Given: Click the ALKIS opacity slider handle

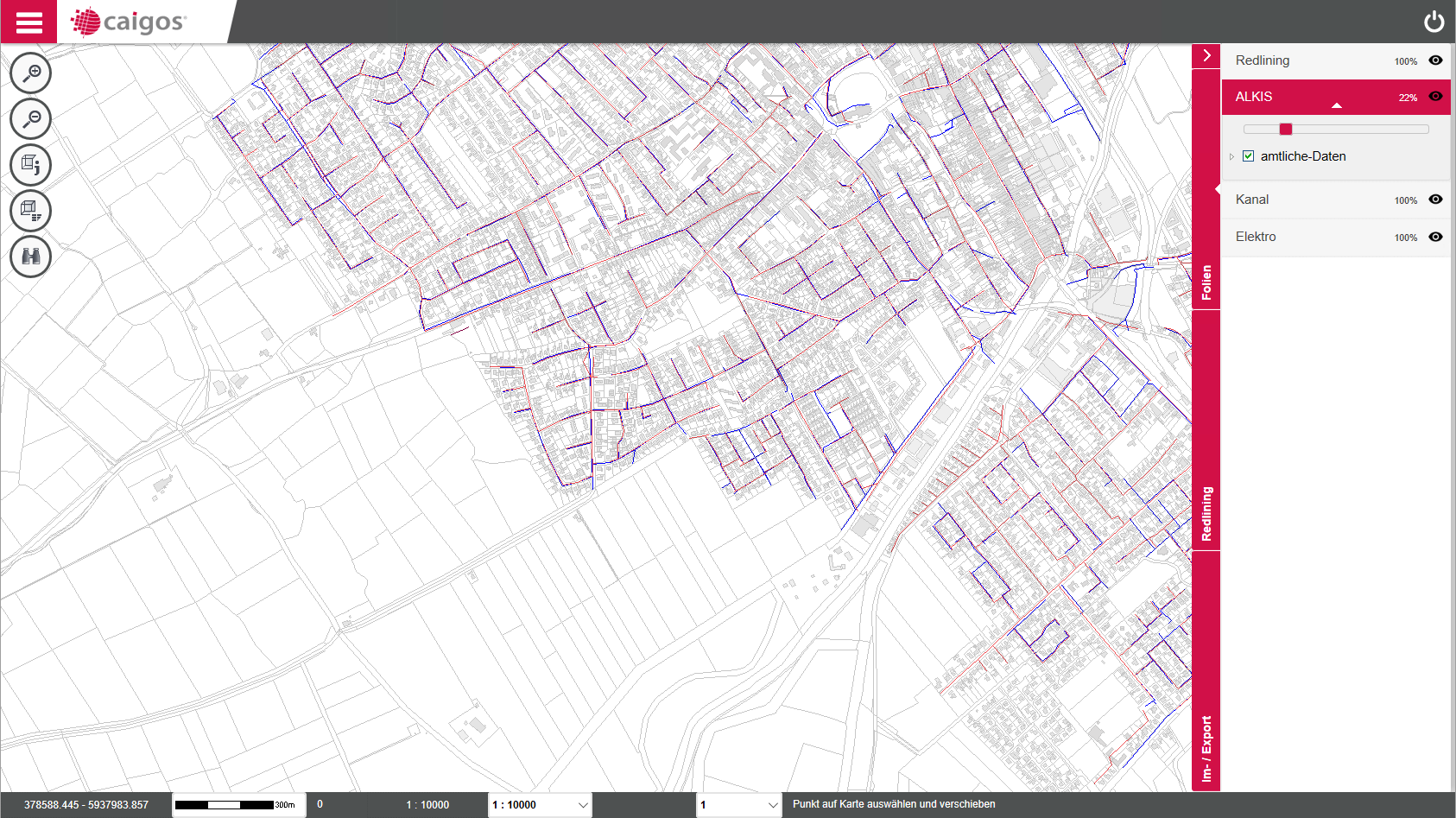Looking at the screenshot, I should tap(1286, 130).
